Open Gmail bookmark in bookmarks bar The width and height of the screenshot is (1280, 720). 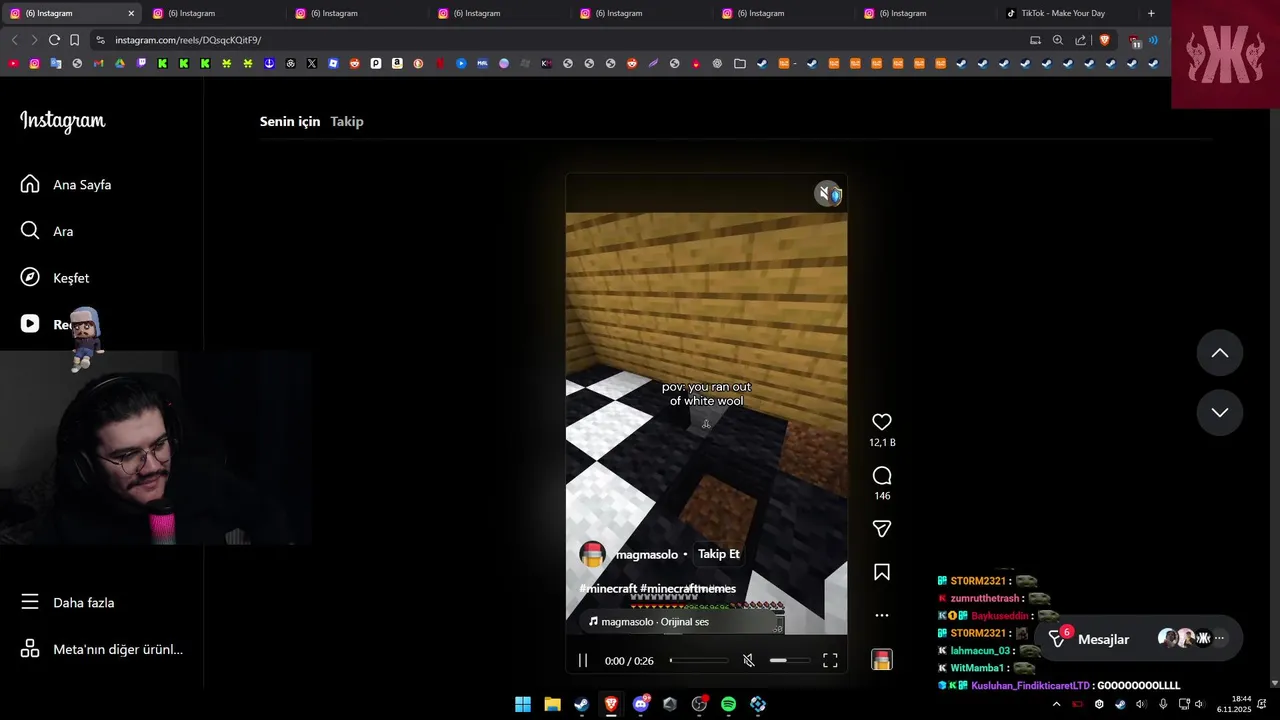[x=98, y=63]
